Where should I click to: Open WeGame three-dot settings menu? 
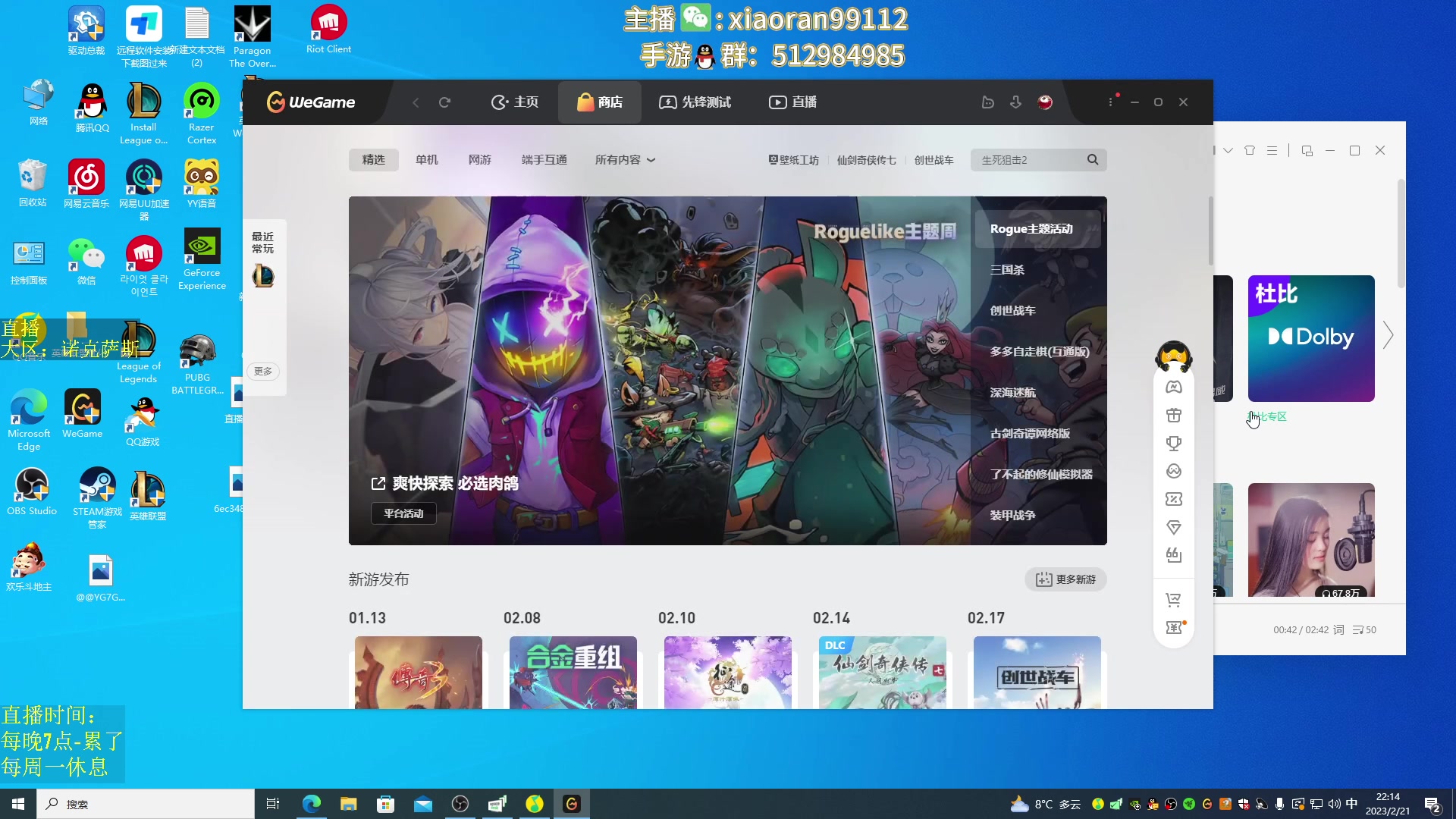coord(1111,102)
